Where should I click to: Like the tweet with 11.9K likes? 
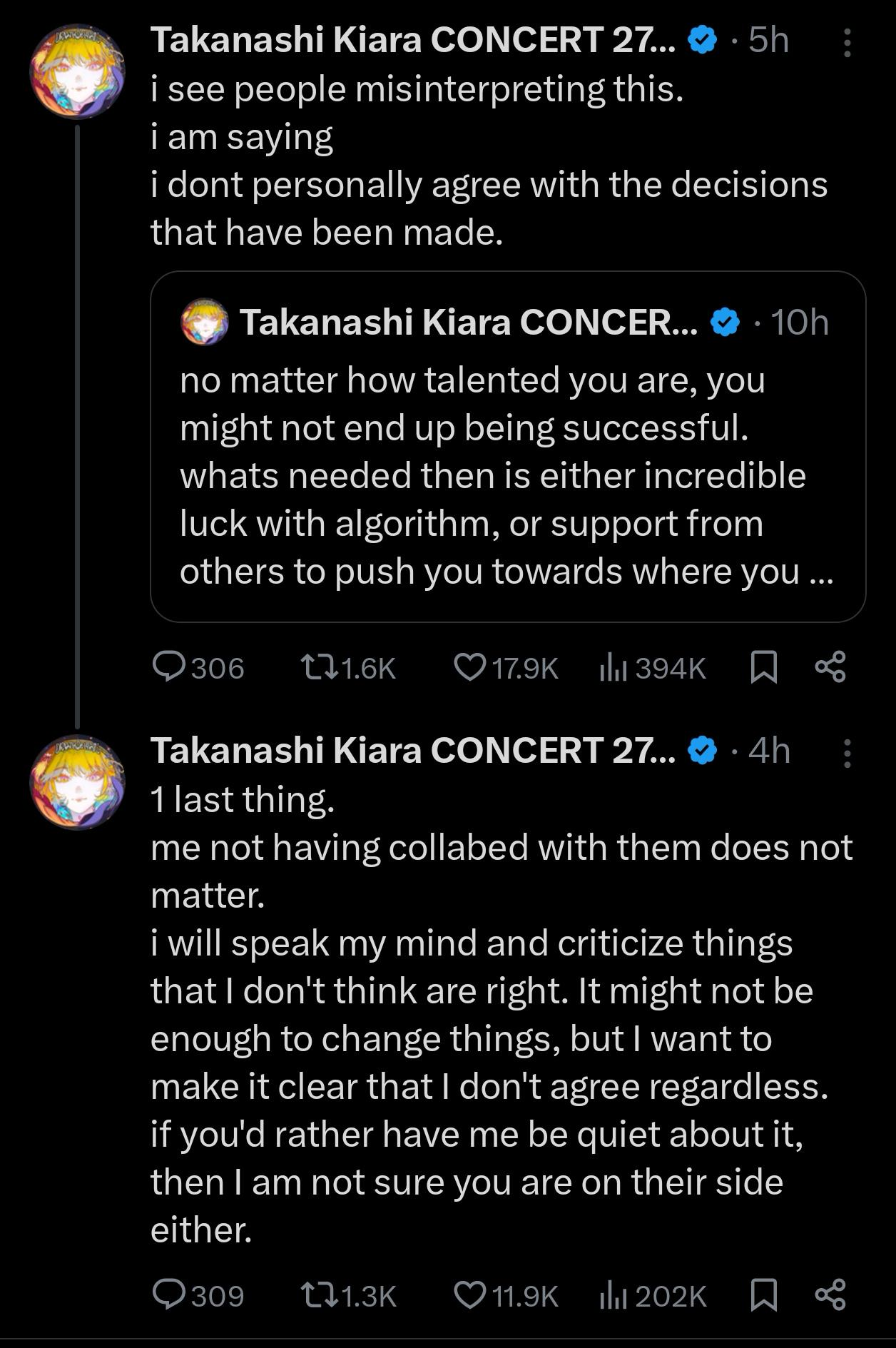(x=469, y=1294)
